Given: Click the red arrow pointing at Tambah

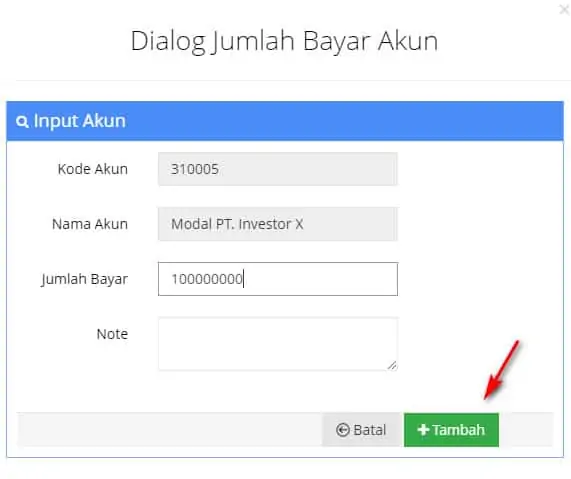Looking at the screenshot, I should [x=501, y=370].
